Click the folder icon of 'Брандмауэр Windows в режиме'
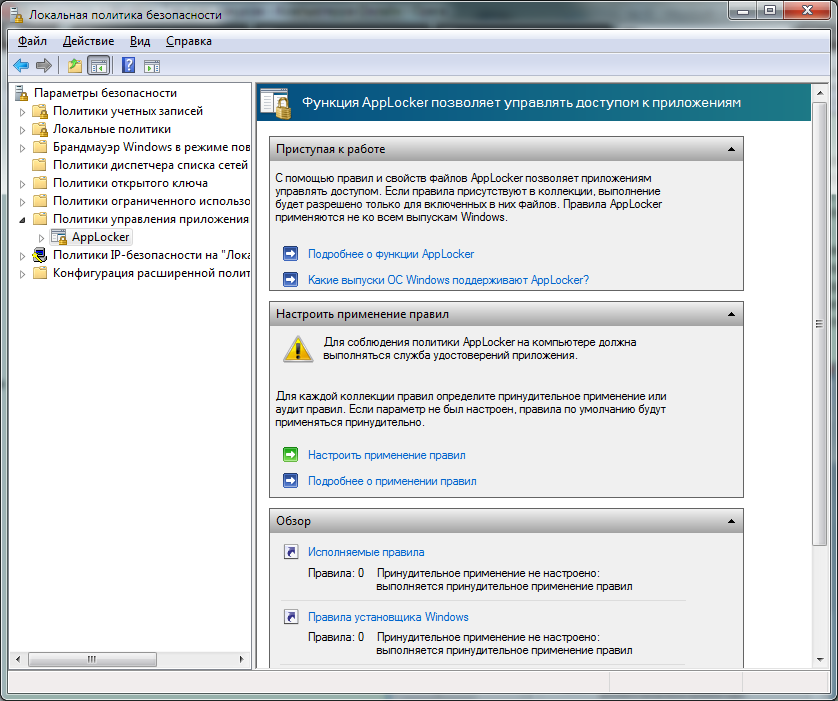Image resolution: width=838 pixels, height=701 pixels. click(x=40, y=147)
